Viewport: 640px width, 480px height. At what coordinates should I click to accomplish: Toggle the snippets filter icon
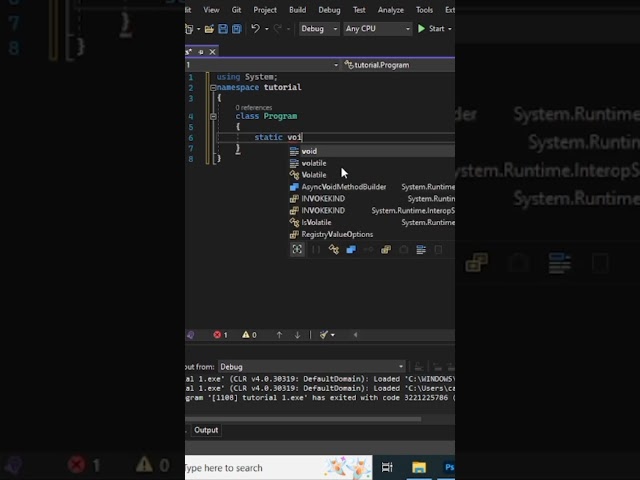pos(438,249)
